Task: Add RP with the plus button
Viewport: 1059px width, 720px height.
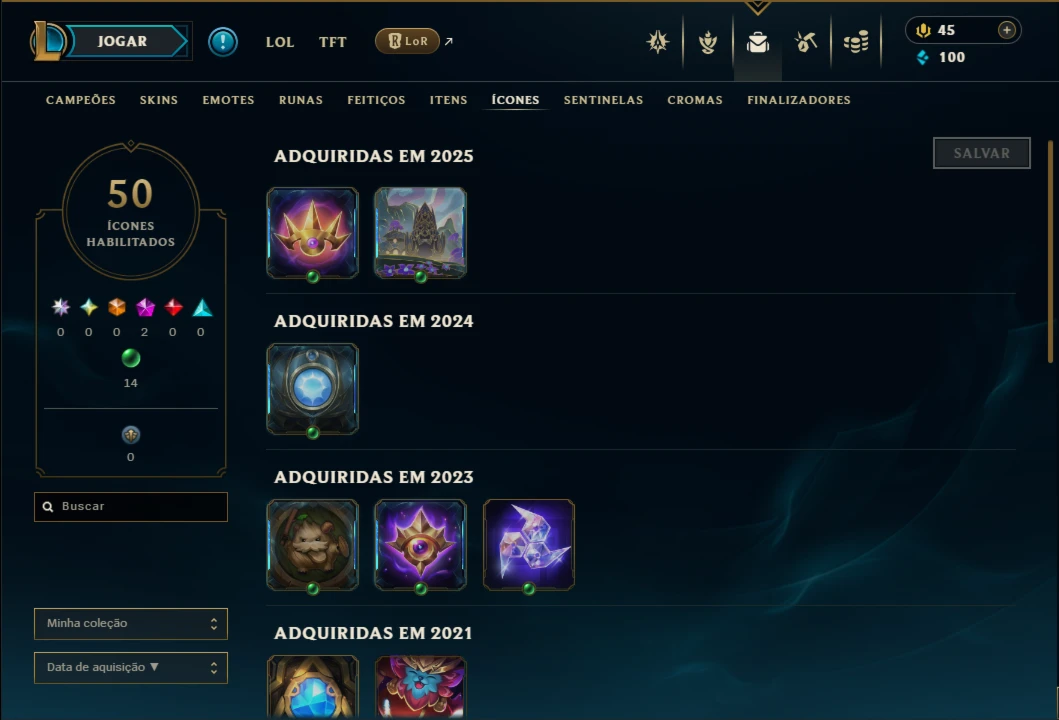Action: click(1006, 30)
